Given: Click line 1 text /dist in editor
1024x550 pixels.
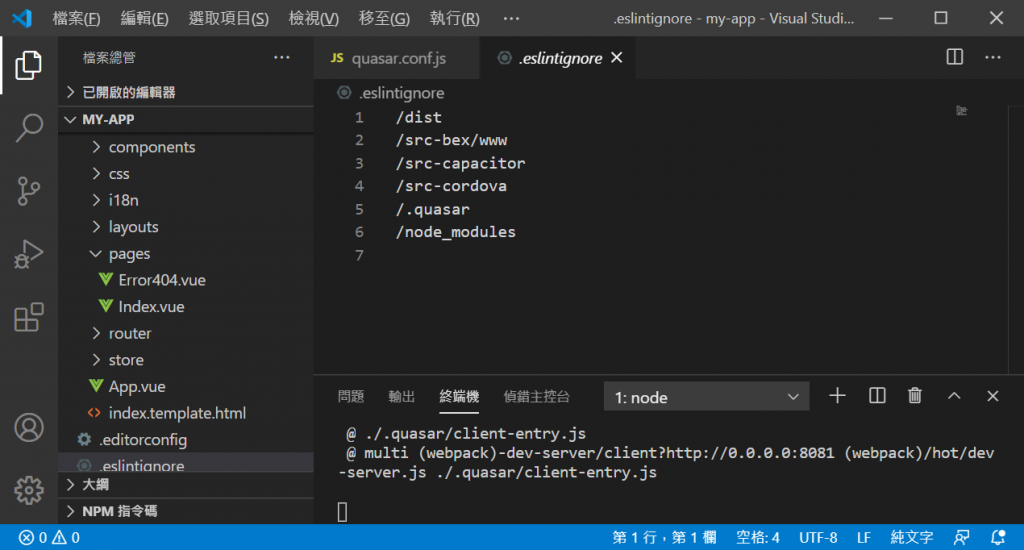Looking at the screenshot, I should (x=419, y=118).
